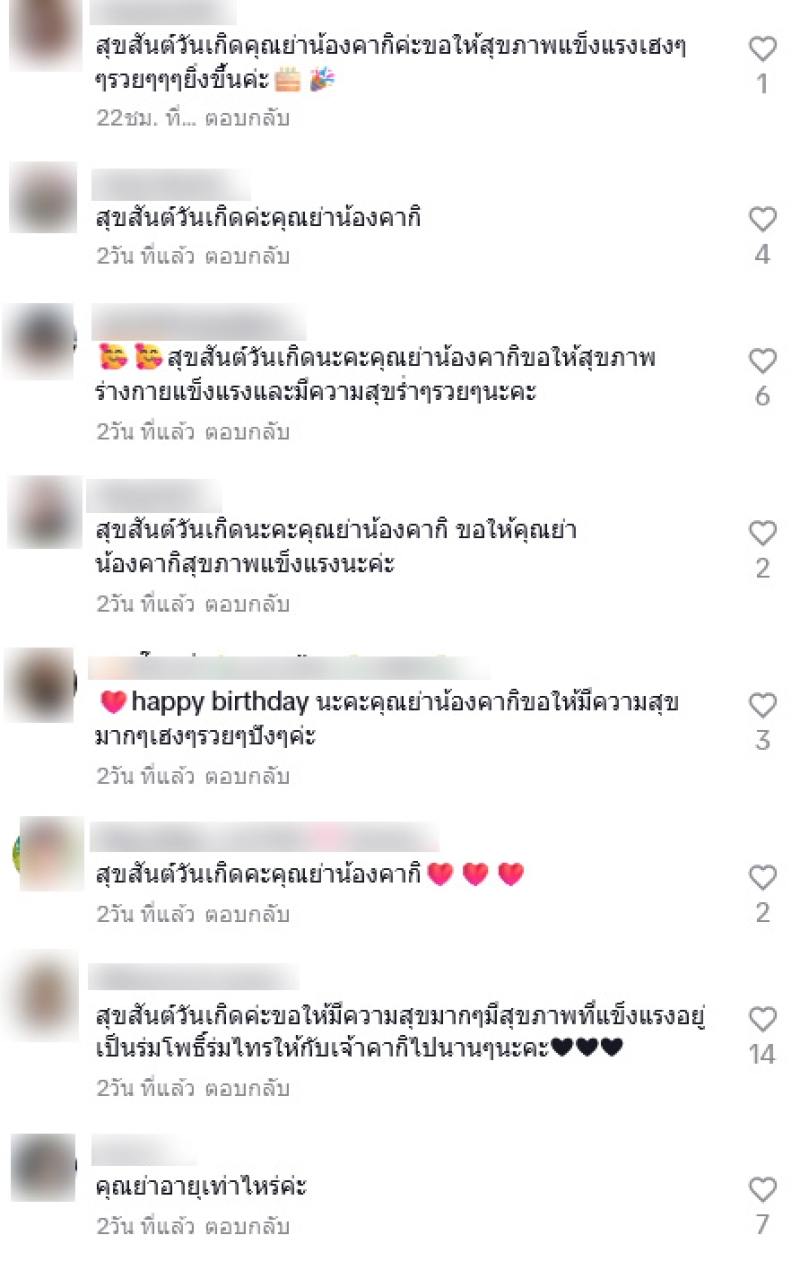The image size is (800, 1261).
Task: Click ตอบกลับ under the 'คุณย่าอายุเท่าไหร่ค่ะ' comment
Action: click(247, 1225)
